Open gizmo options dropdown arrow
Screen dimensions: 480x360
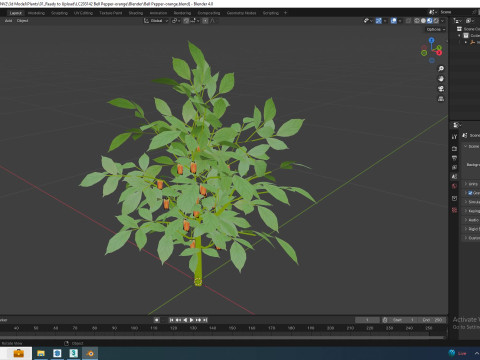point(385,21)
